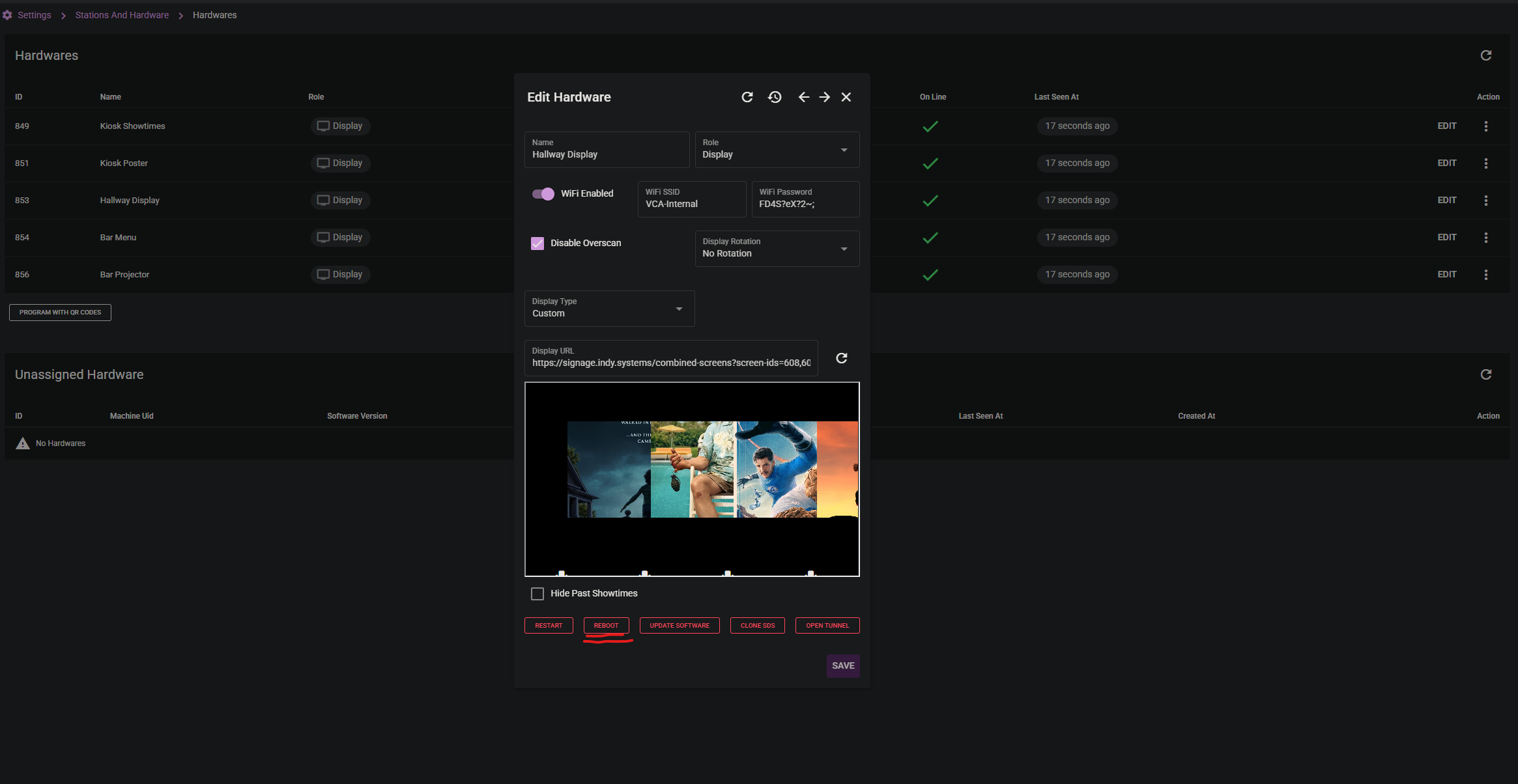Refresh the Unassigned Hardware table
Image resolution: width=1518 pixels, height=784 pixels.
[1486, 374]
